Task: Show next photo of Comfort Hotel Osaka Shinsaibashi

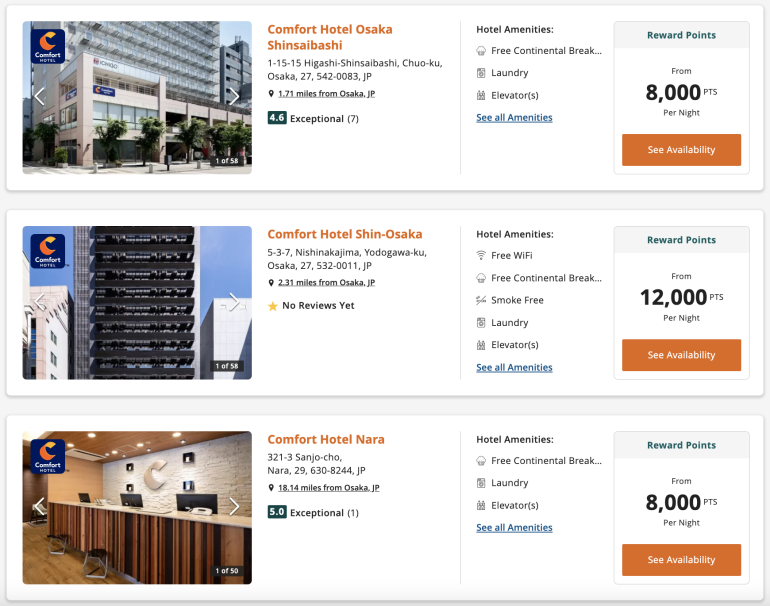Action: (x=234, y=96)
